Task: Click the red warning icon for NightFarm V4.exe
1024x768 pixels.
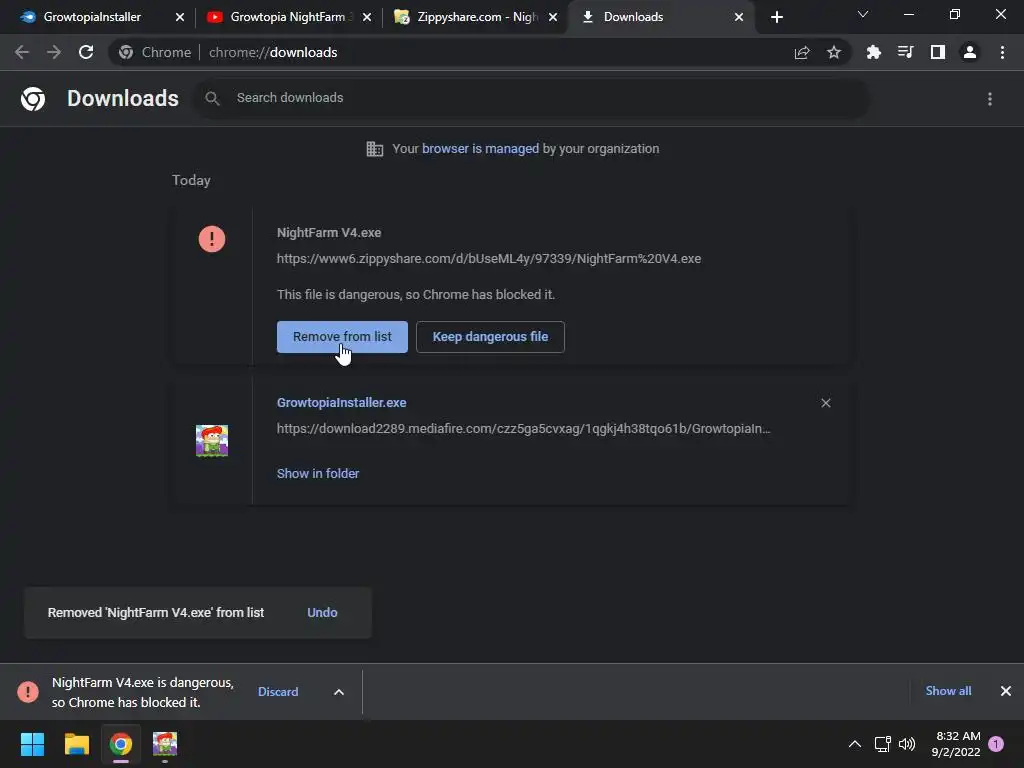Action: 212,239
